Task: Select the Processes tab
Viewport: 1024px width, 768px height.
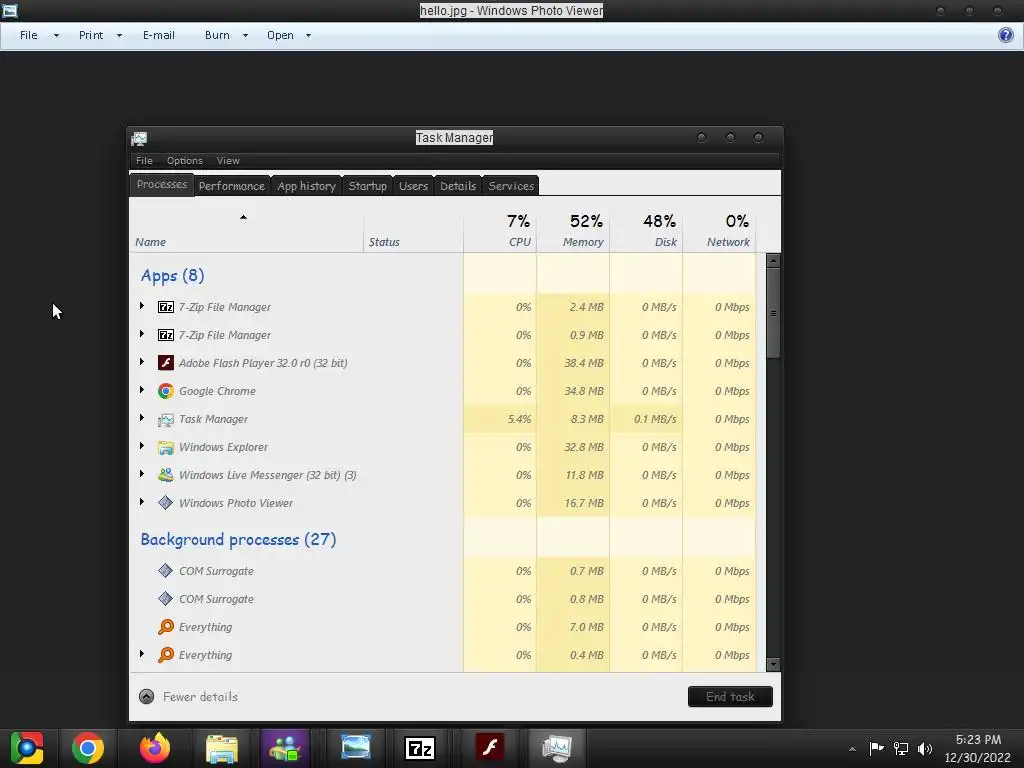Action: point(162,185)
